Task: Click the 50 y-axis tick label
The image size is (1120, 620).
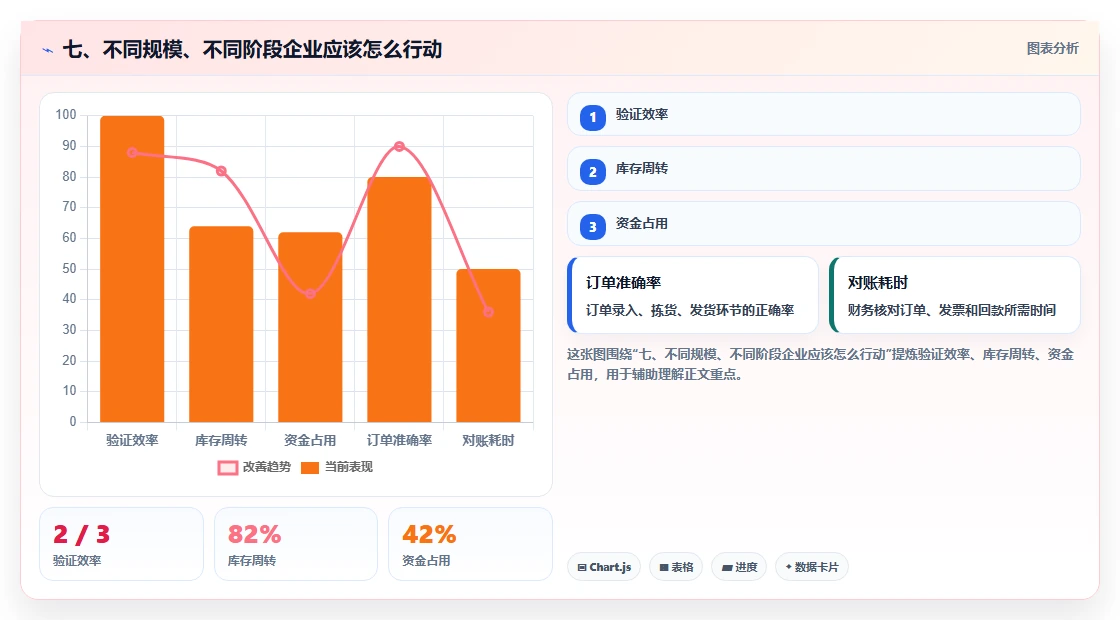Action: pos(69,269)
